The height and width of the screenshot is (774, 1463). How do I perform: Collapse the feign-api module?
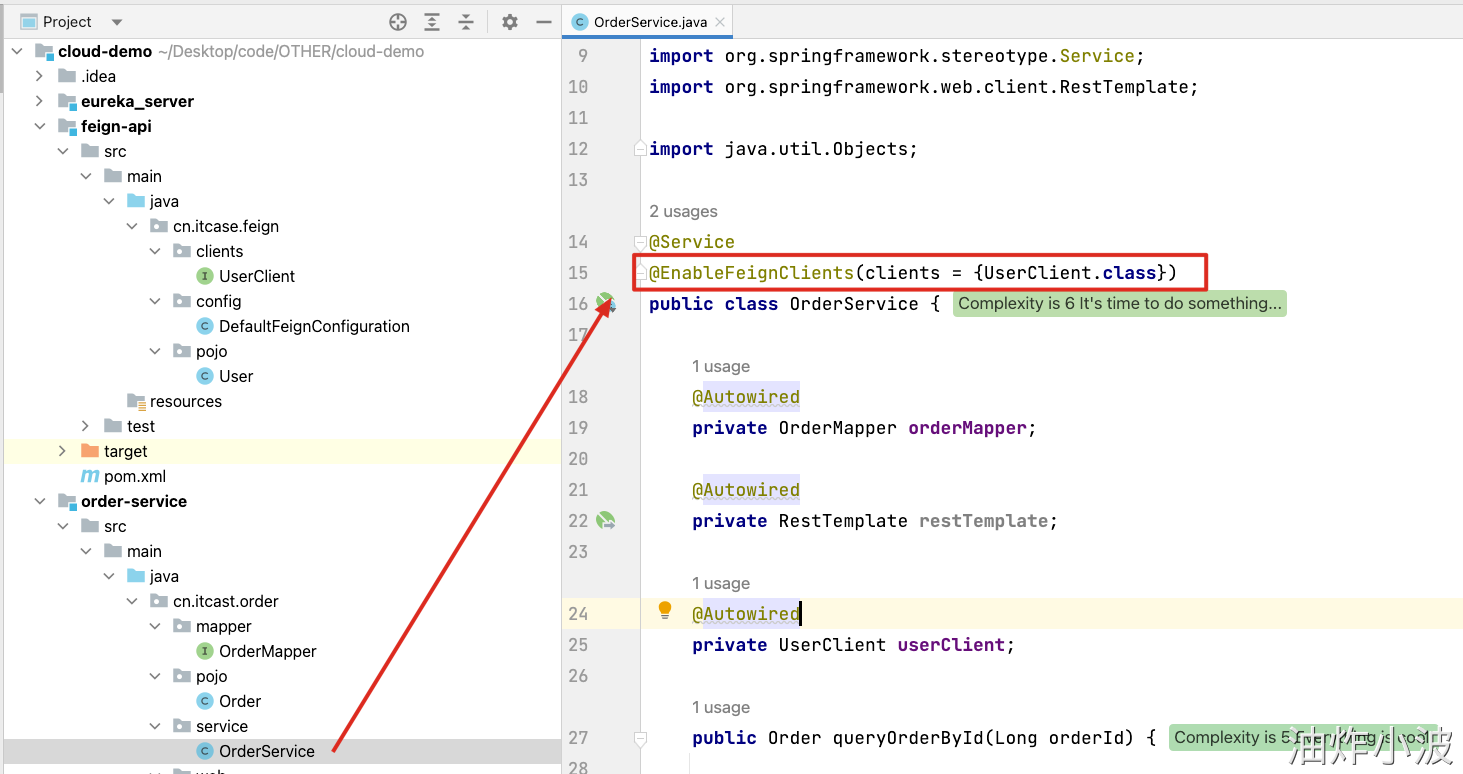click(x=39, y=126)
